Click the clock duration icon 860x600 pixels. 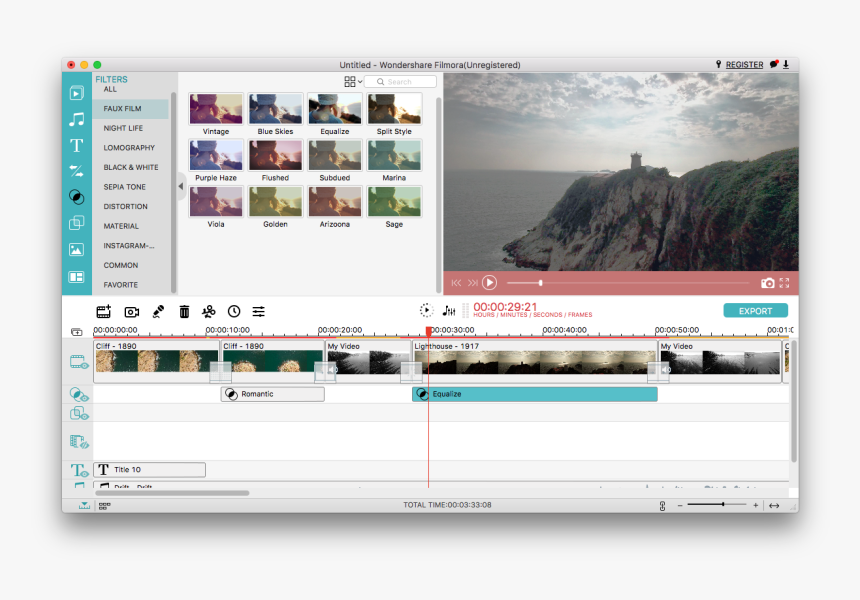(235, 312)
